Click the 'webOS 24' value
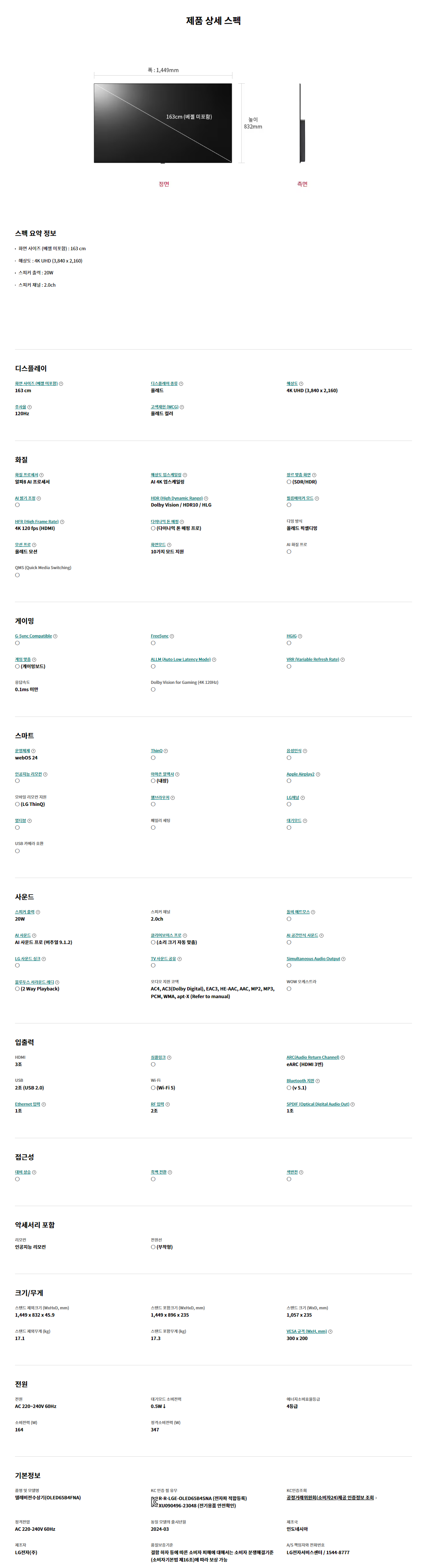422x1568 pixels. (26, 758)
